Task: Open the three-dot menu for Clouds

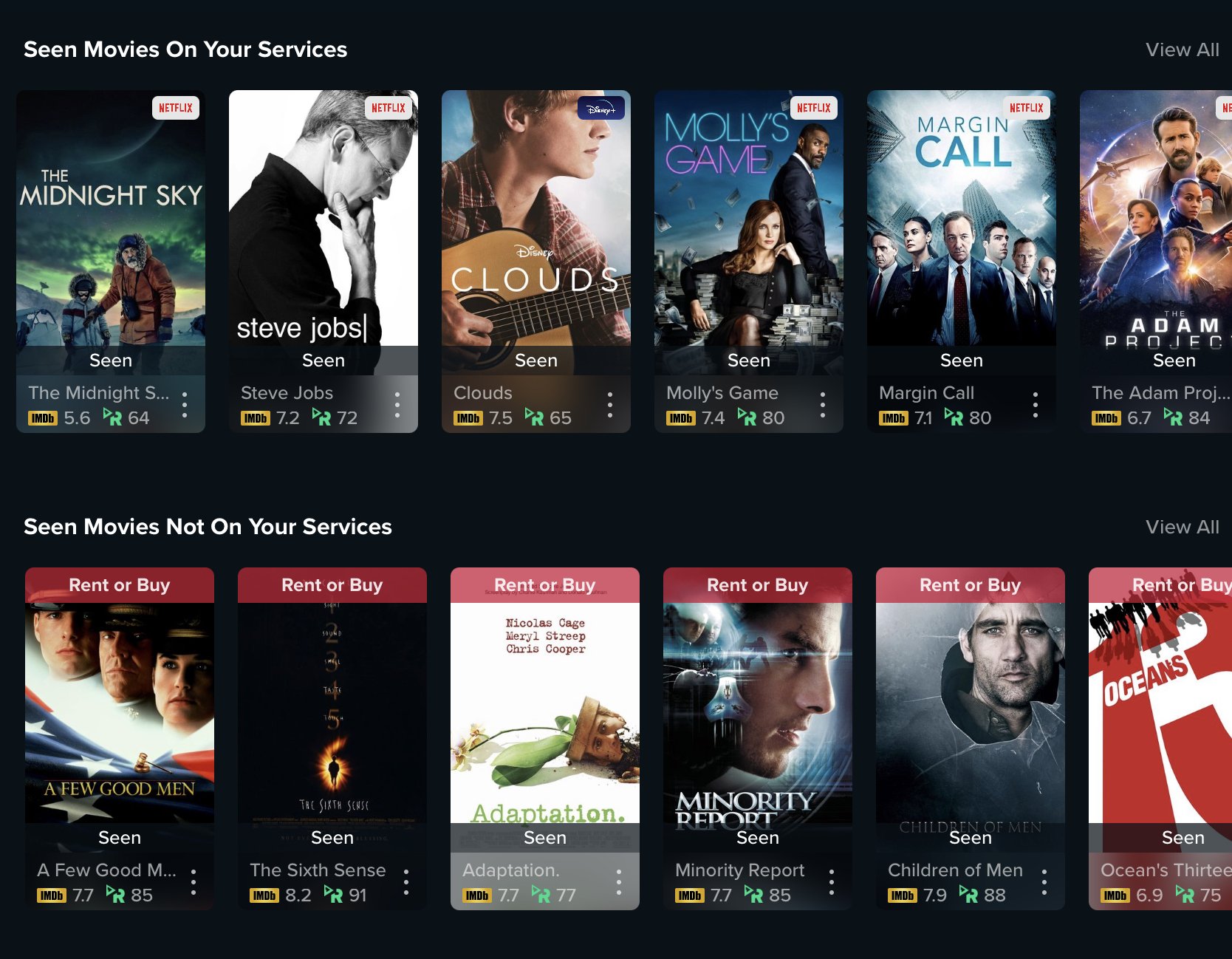Action: pos(610,405)
